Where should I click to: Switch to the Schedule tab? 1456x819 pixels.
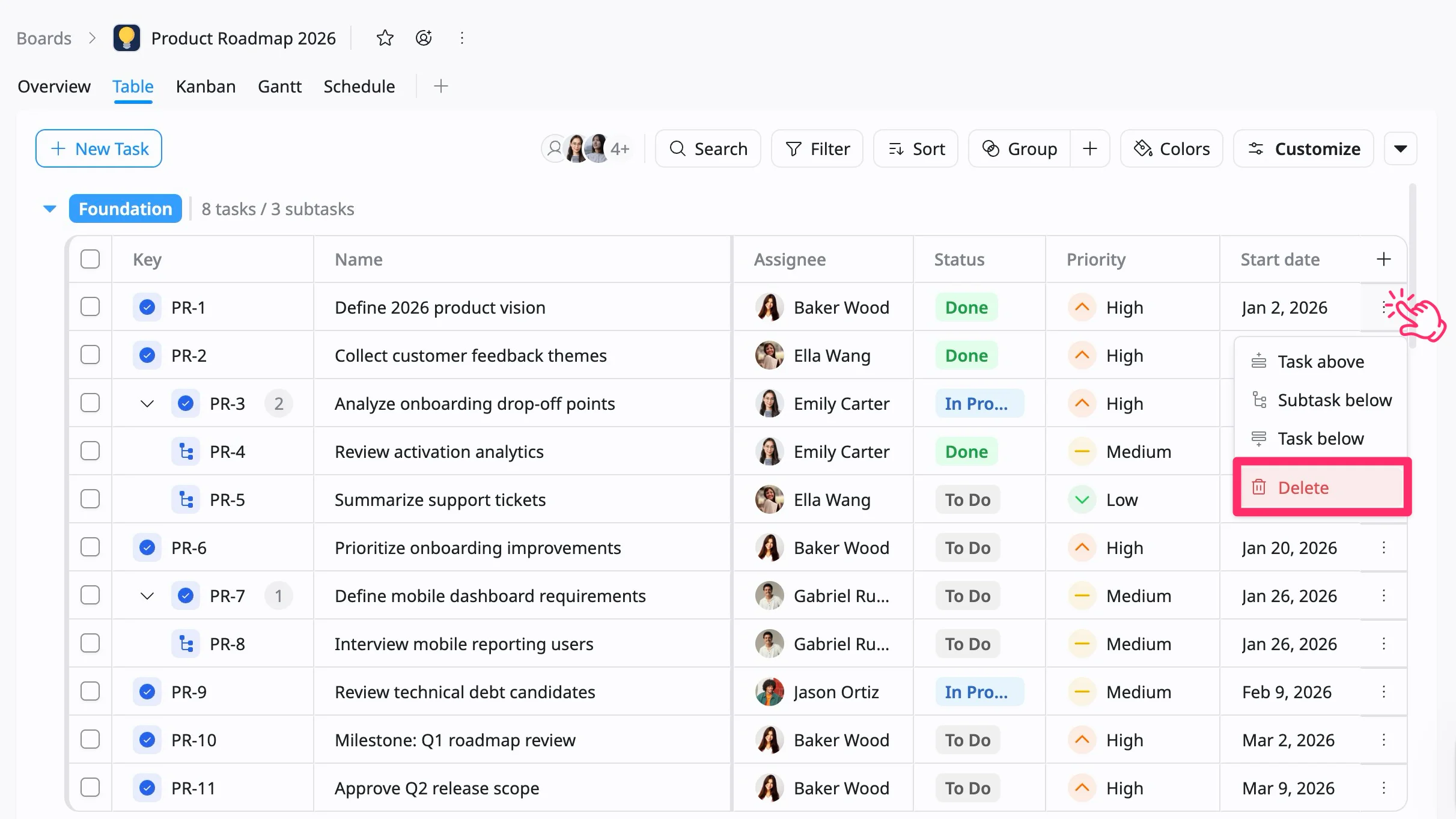point(359,87)
